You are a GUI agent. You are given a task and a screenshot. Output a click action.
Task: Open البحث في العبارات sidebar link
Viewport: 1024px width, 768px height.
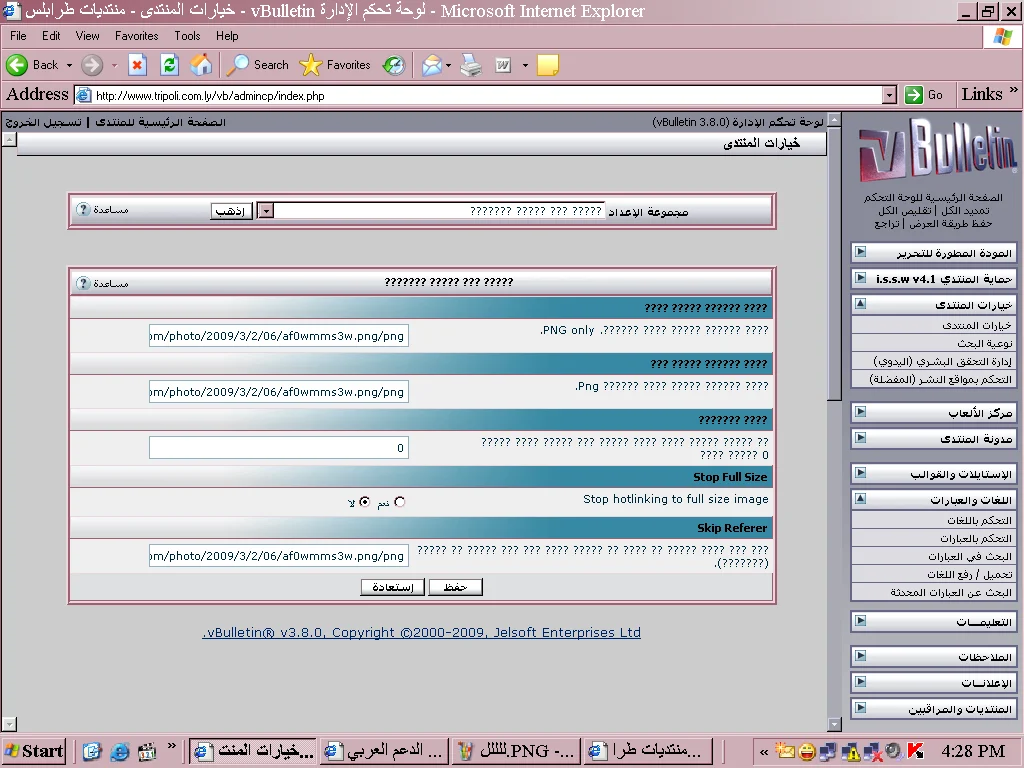coord(970,556)
